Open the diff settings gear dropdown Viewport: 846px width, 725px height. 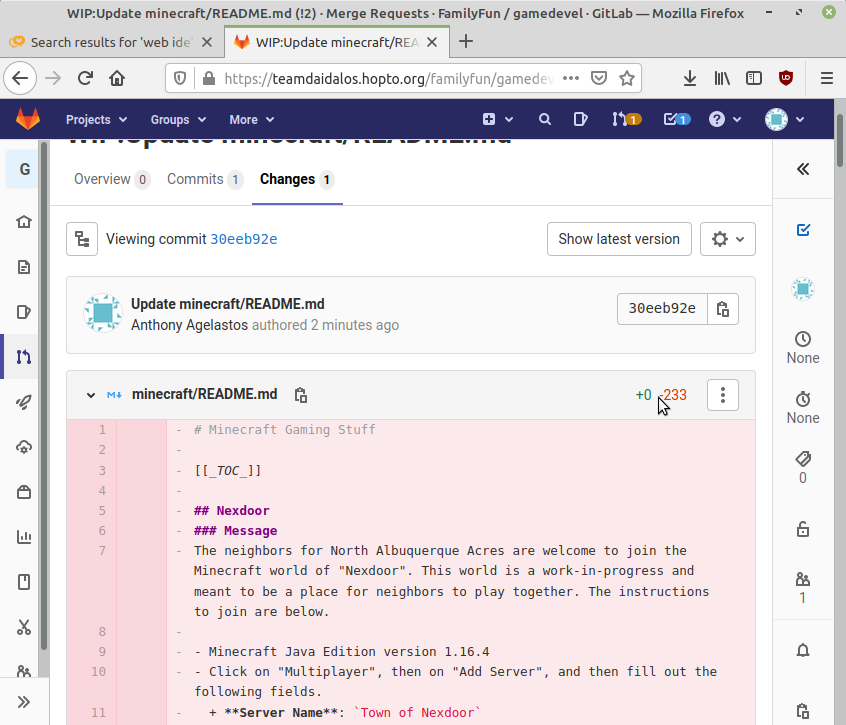click(x=727, y=239)
